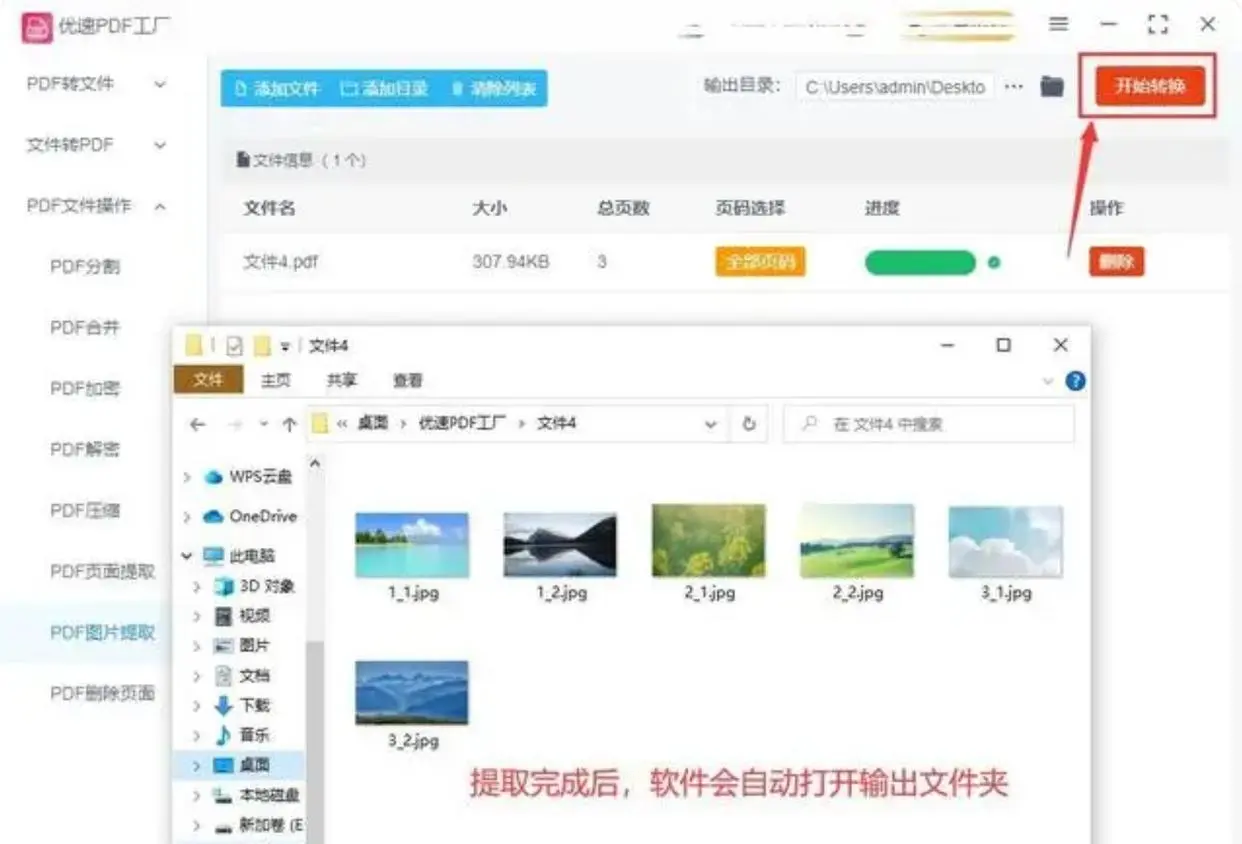Image resolution: width=1242 pixels, height=844 pixels.
Task: Refresh the 文件4 folder view
Action: tap(748, 424)
